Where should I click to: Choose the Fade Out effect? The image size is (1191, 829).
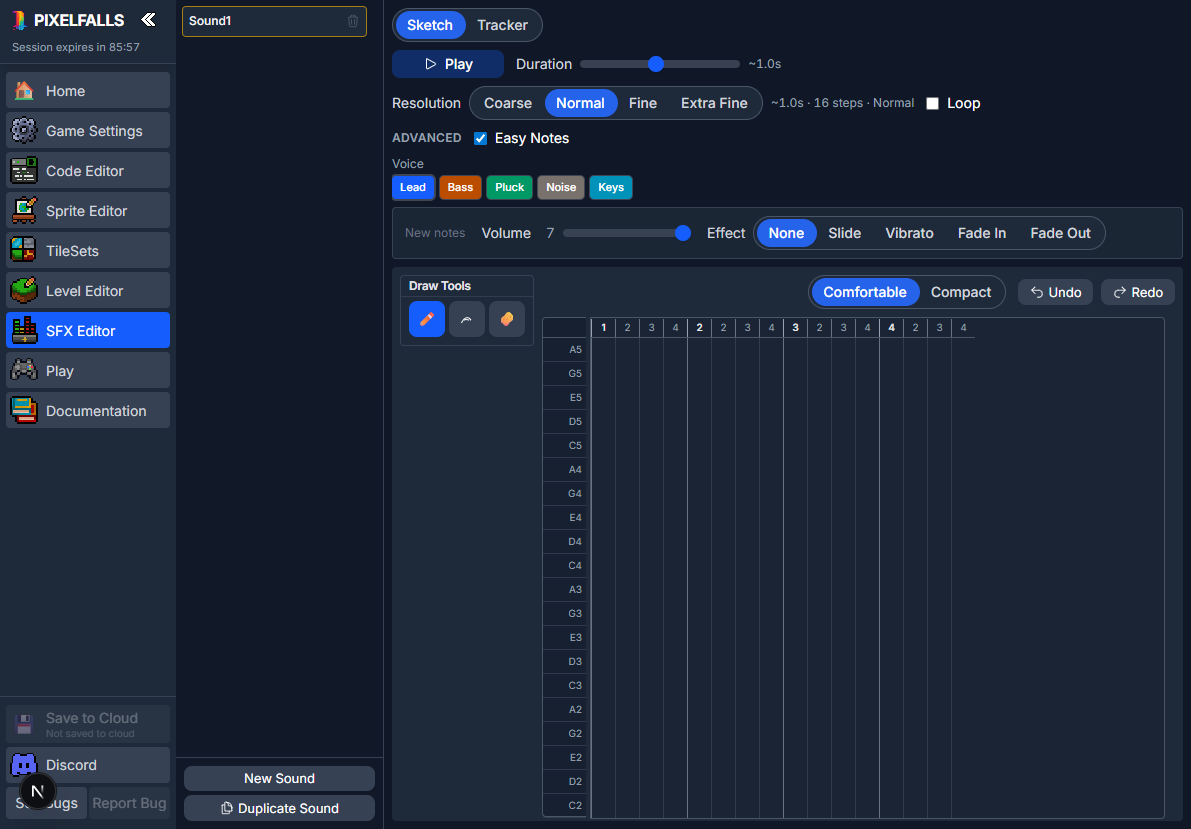point(1060,233)
